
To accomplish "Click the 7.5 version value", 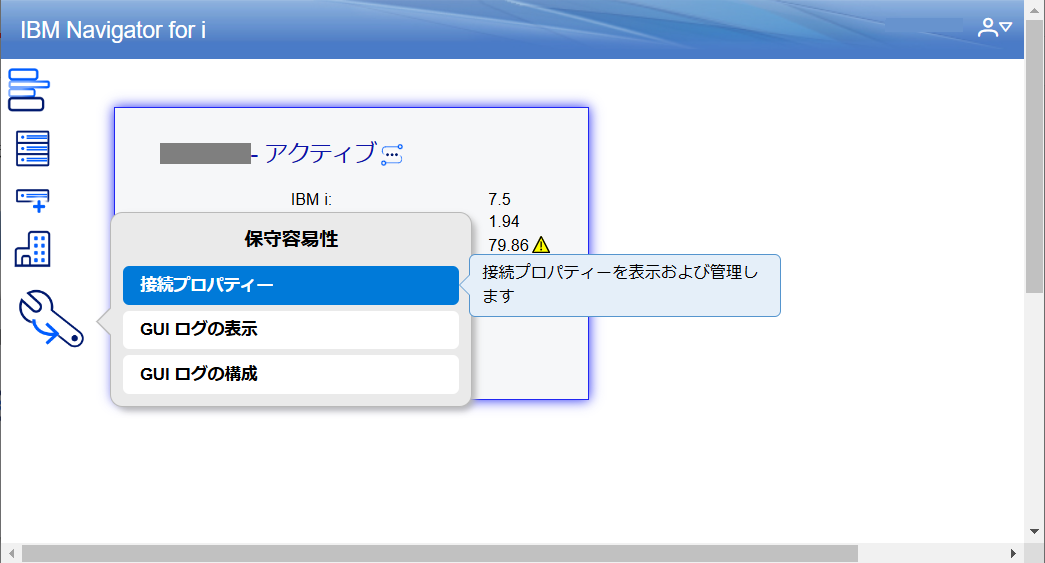I will (x=499, y=199).
